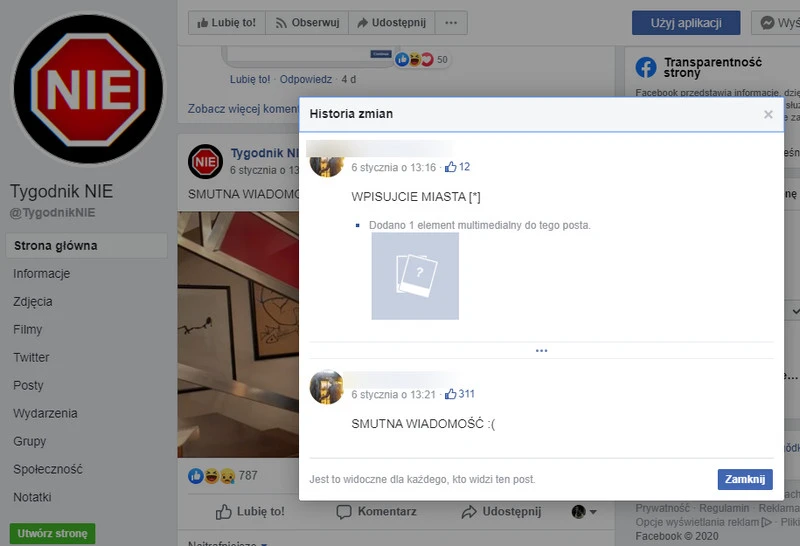Select Społeczność in the left menu
Image resolution: width=800 pixels, height=546 pixels.
coord(47,469)
